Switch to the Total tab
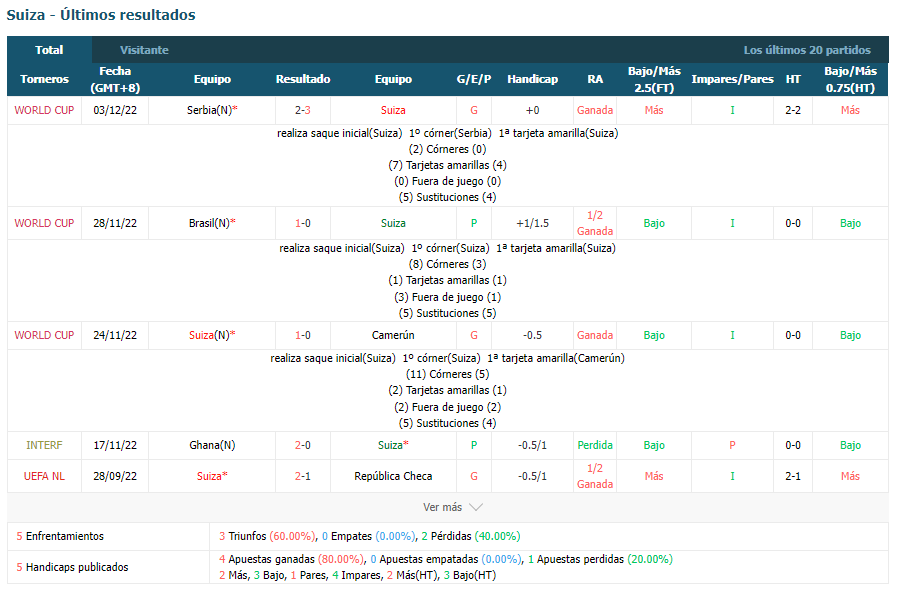Viewport: 898px width, 592px height. pos(49,50)
